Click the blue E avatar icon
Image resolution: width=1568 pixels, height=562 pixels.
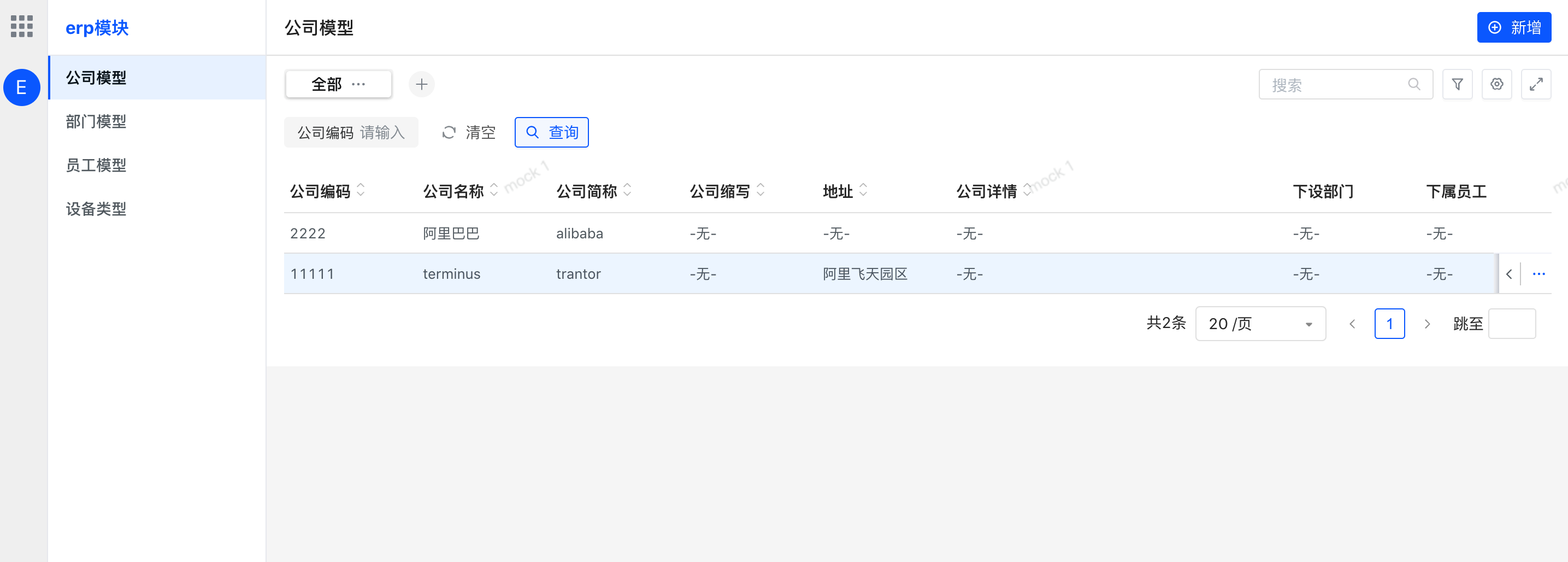click(x=22, y=87)
